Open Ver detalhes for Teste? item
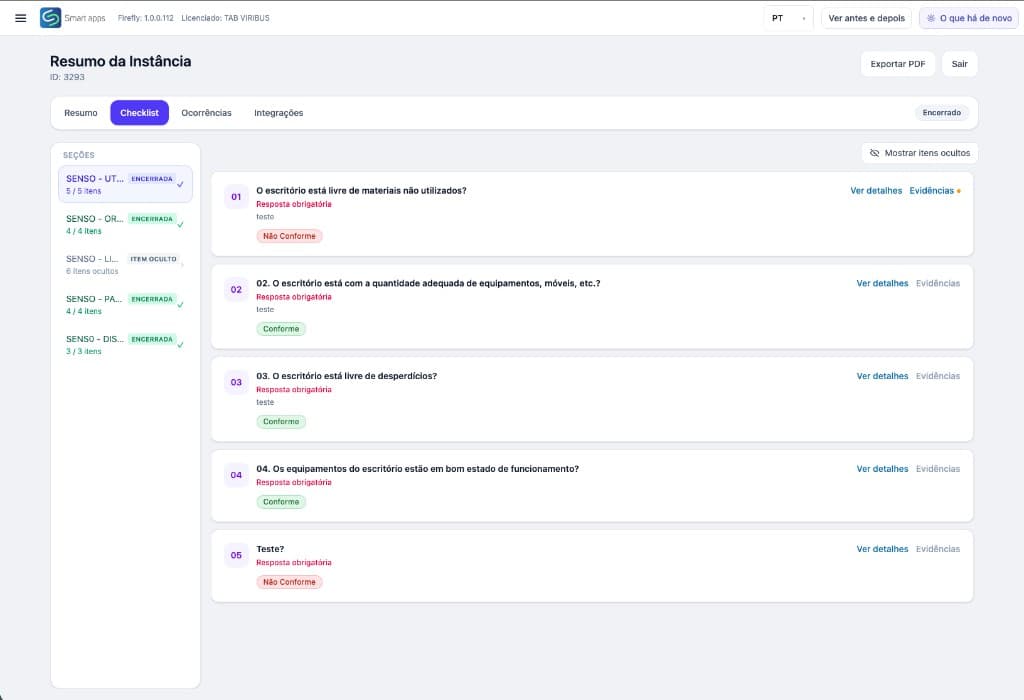This screenshot has width=1024, height=700. [882, 549]
